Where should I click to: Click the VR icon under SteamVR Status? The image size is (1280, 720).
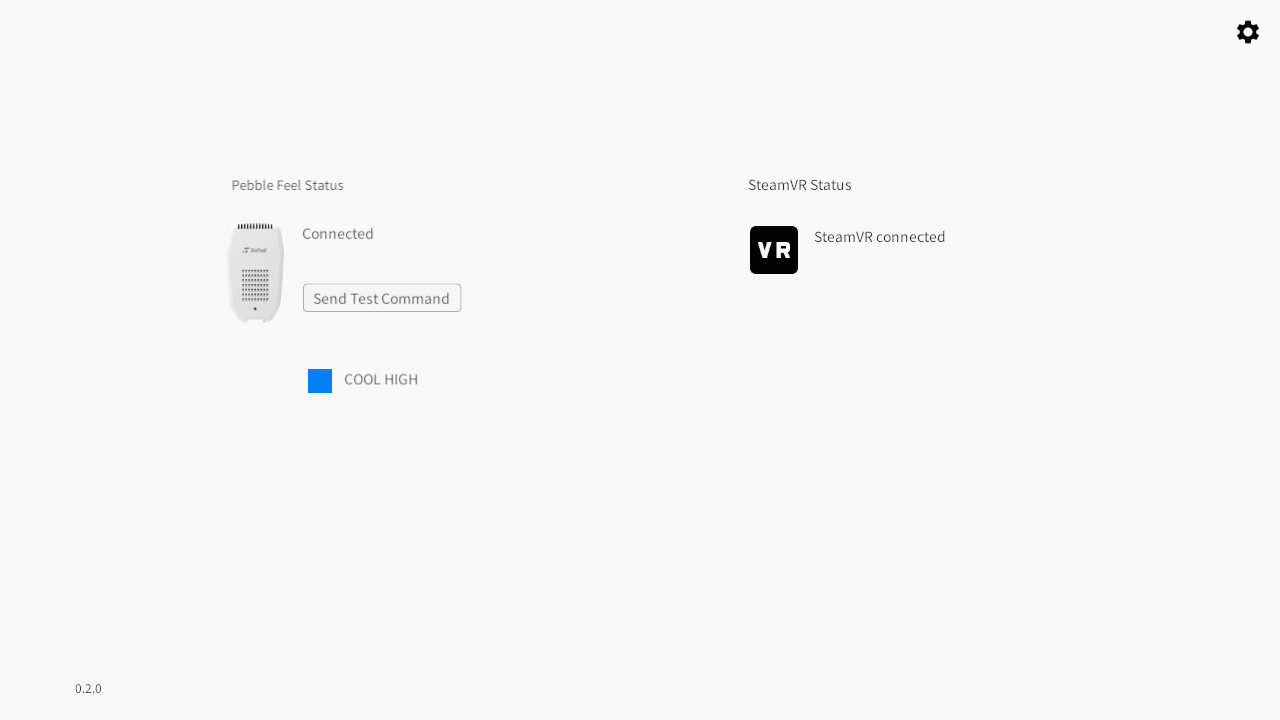point(774,250)
